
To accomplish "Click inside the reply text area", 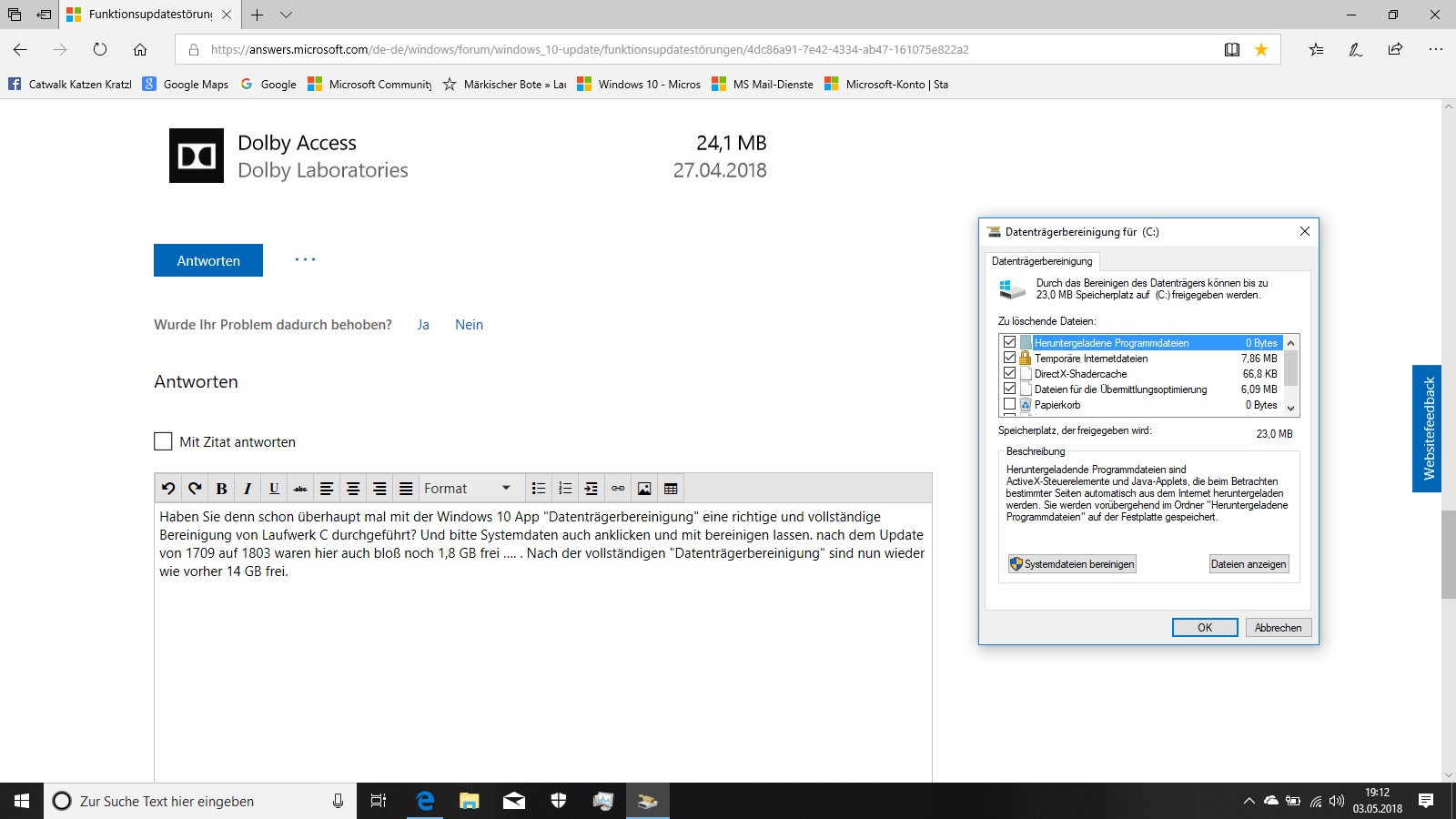I will [x=543, y=642].
